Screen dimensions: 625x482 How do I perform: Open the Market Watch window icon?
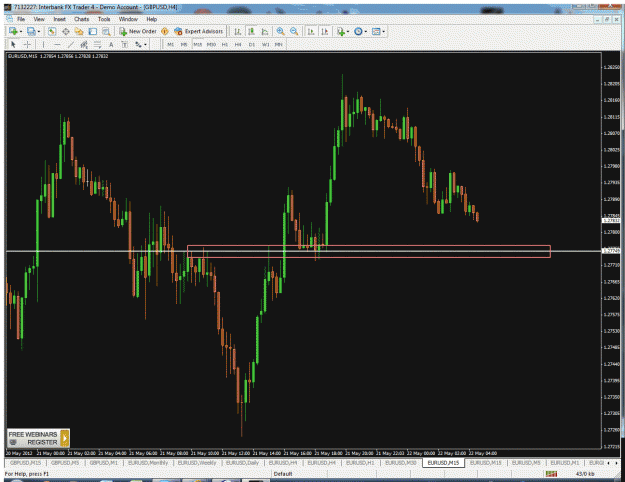click(52, 31)
